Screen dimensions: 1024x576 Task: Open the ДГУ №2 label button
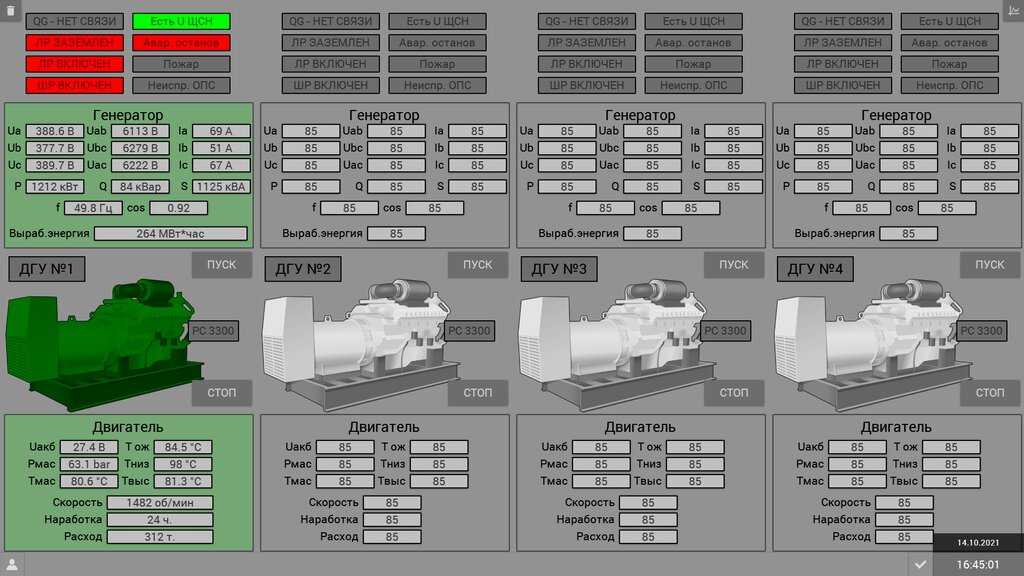tap(302, 269)
